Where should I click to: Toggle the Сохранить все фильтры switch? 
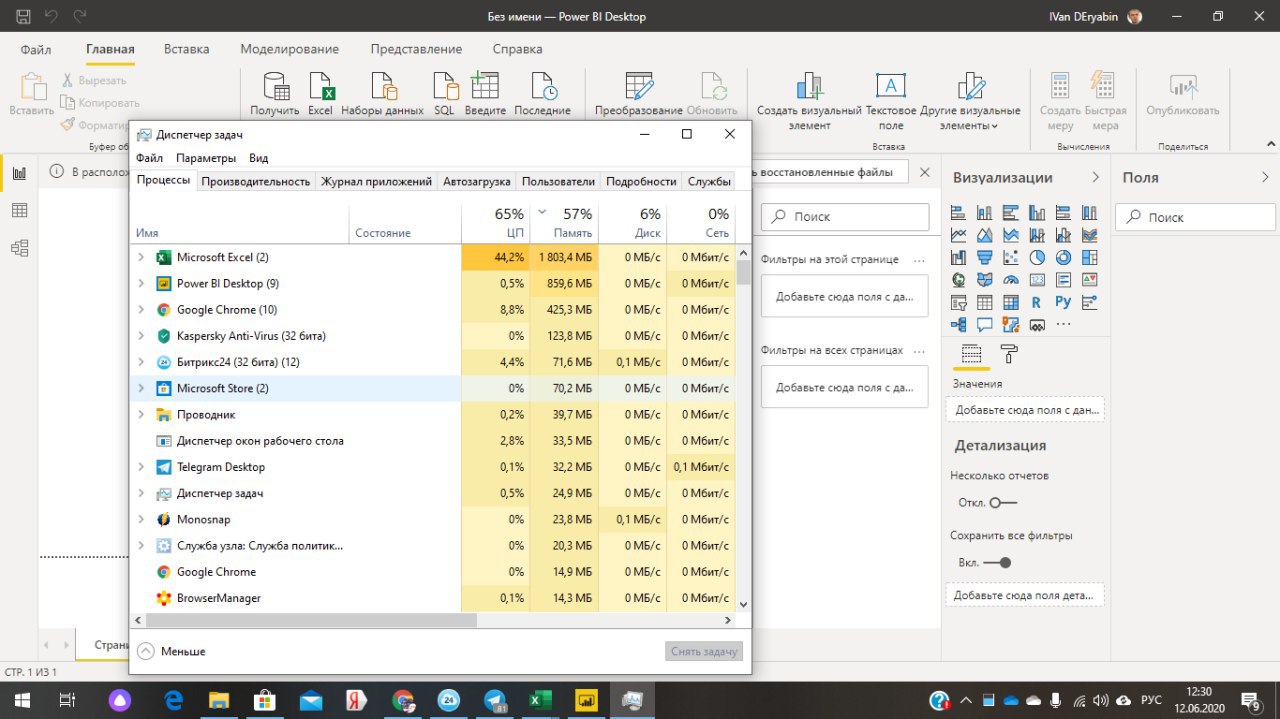[998, 563]
